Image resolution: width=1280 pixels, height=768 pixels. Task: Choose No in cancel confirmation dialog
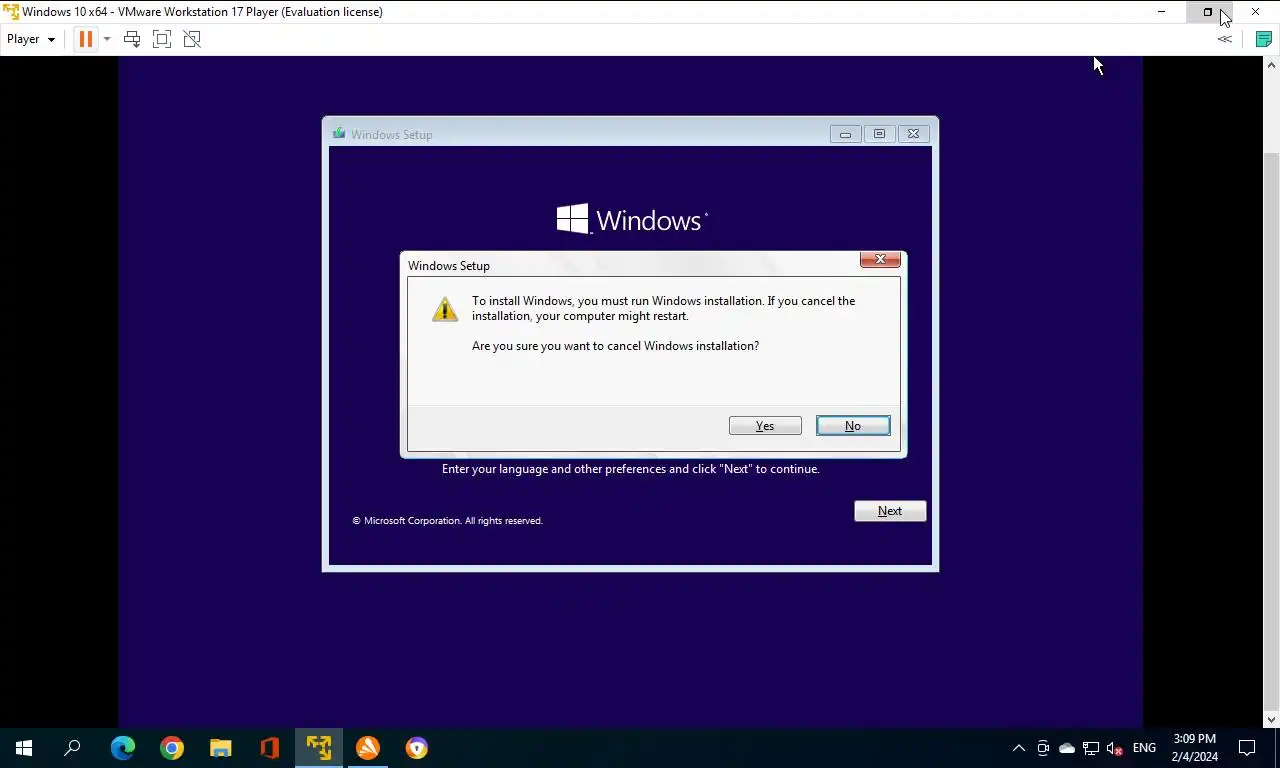tap(853, 426)
